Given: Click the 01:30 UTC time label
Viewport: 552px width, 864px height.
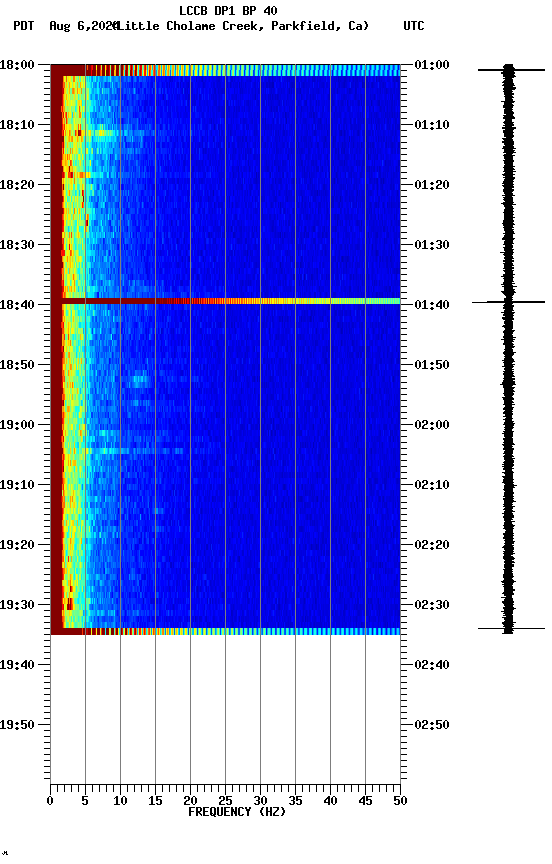Looking at the screenshot, I should point(432,245).
